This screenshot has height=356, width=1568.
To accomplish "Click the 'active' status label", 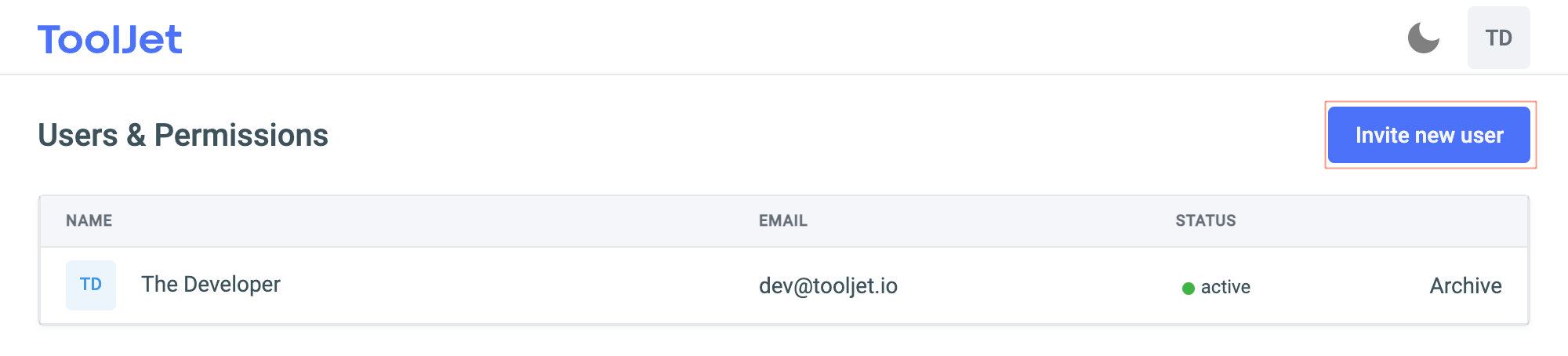I will [1225, 287].
